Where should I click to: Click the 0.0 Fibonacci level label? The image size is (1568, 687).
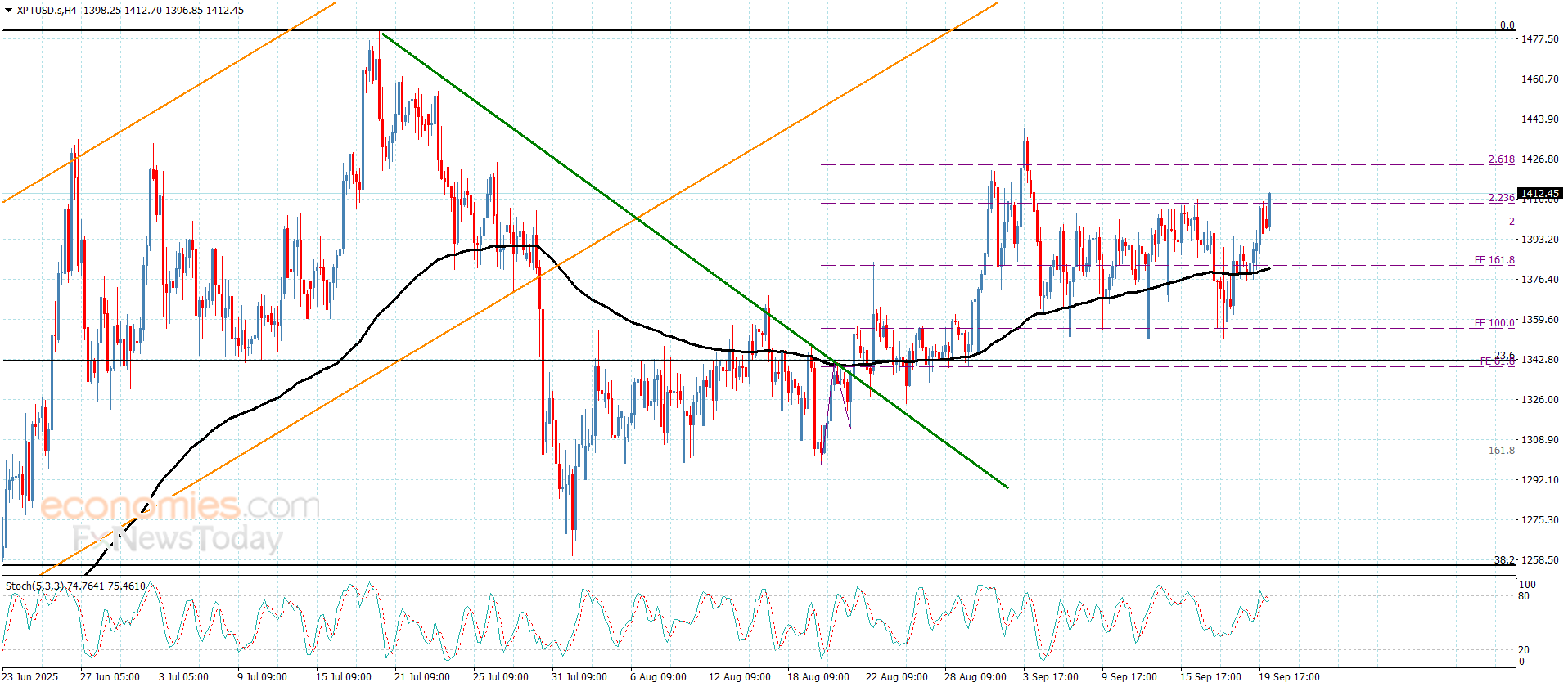coord(1507,25)
